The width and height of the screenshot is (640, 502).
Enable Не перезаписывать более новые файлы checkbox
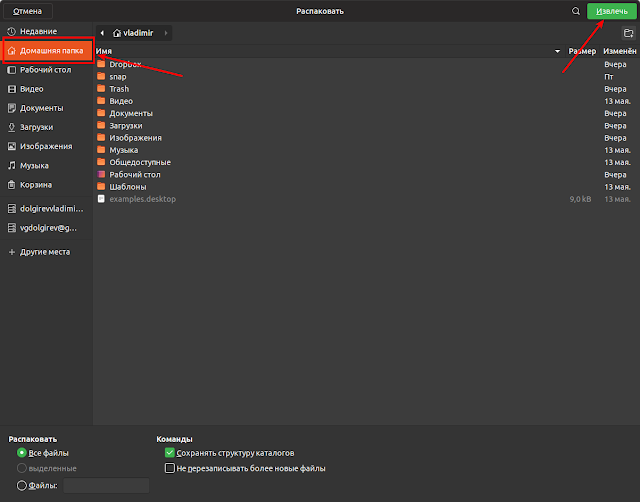(x=170, y=468)
